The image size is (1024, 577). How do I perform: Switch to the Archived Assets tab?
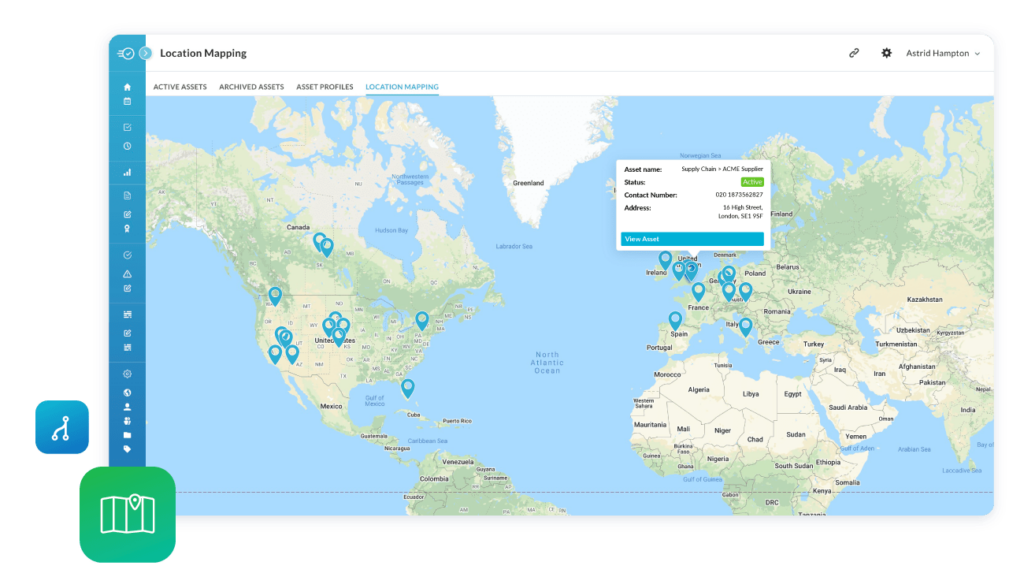pyautogui.click(x=251, y=87)
